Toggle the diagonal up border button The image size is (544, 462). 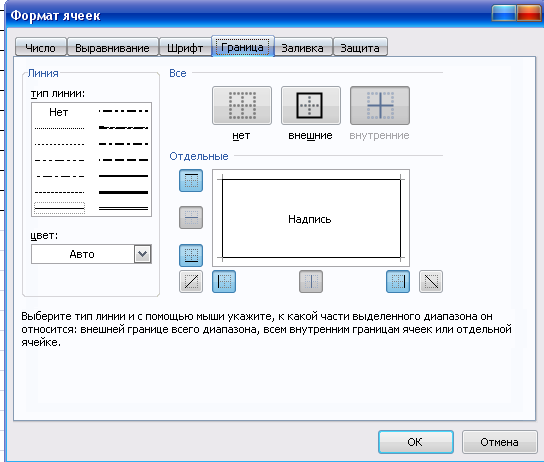[191, 281]
